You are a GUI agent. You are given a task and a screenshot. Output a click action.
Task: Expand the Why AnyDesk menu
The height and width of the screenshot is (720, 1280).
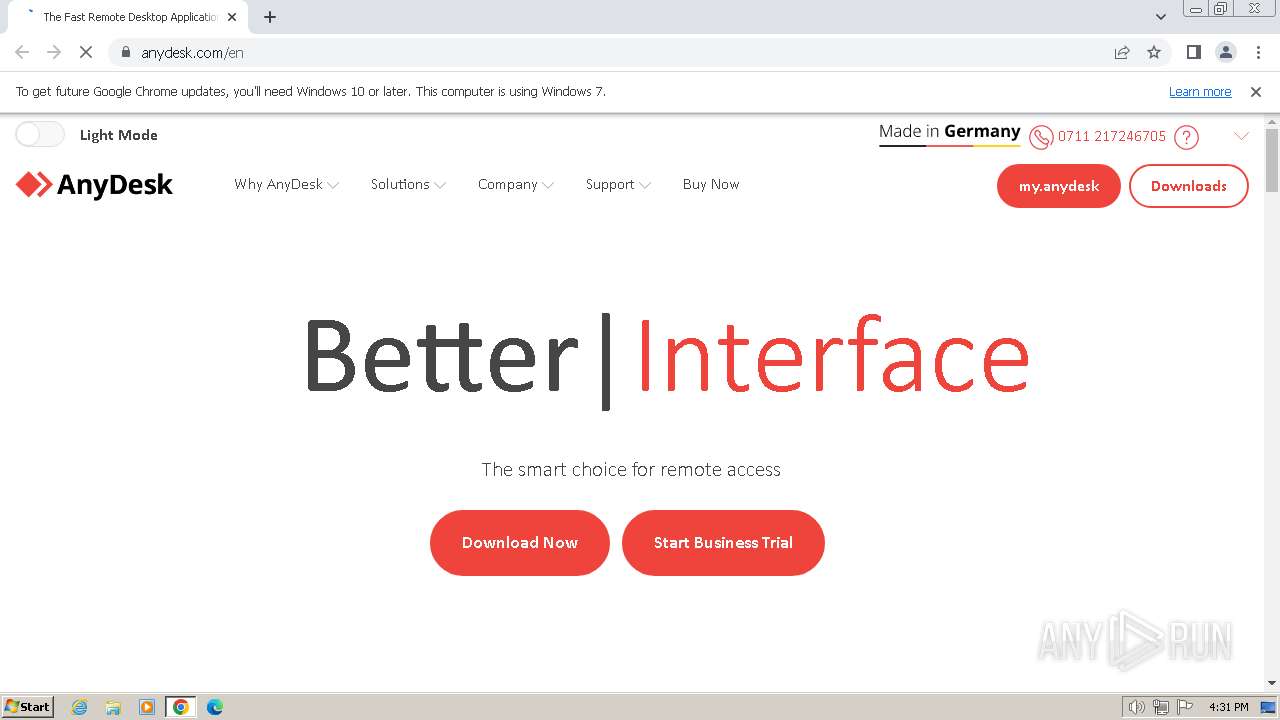286,185
